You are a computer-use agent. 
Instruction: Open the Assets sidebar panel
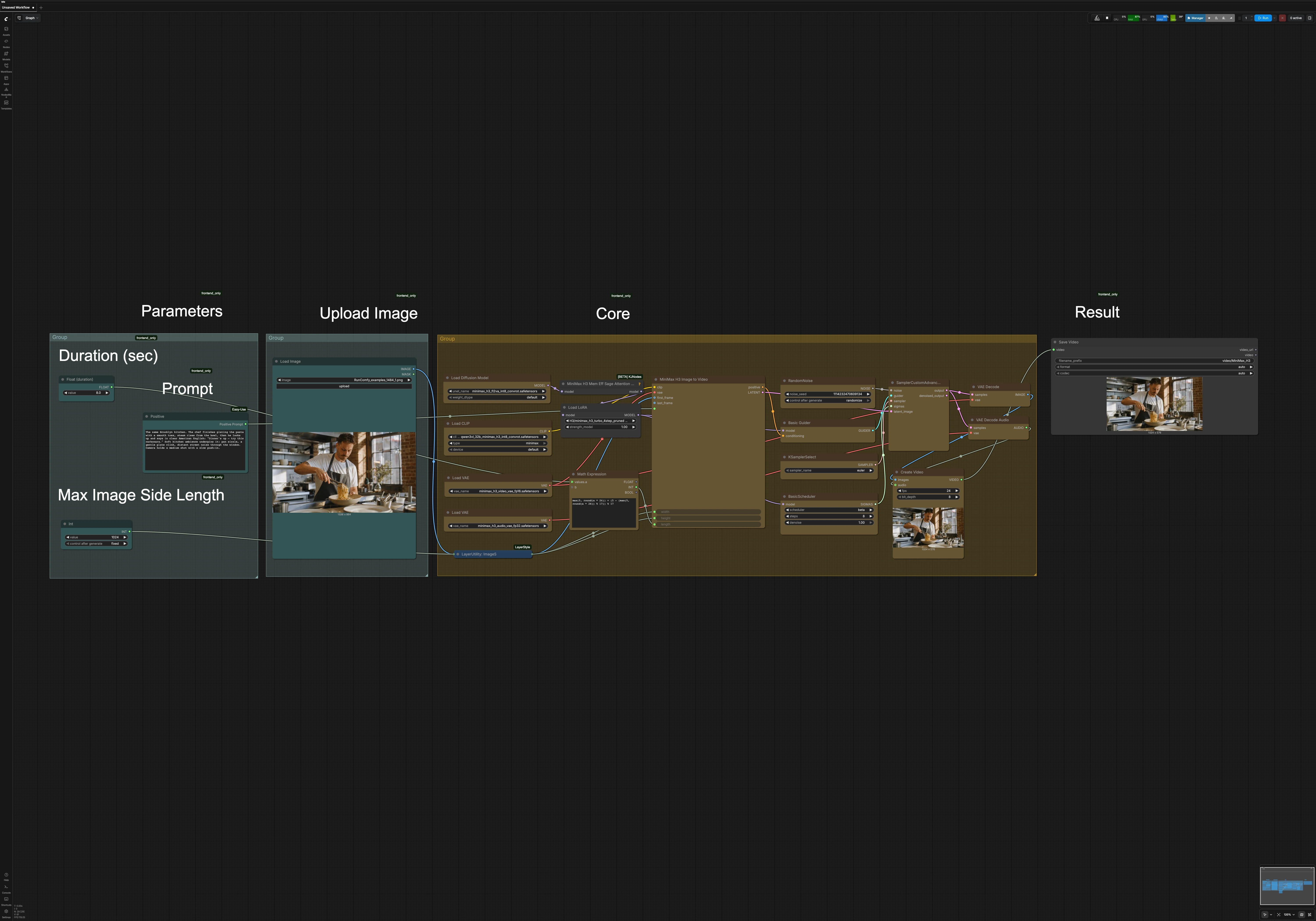click(x=6, y=30)
